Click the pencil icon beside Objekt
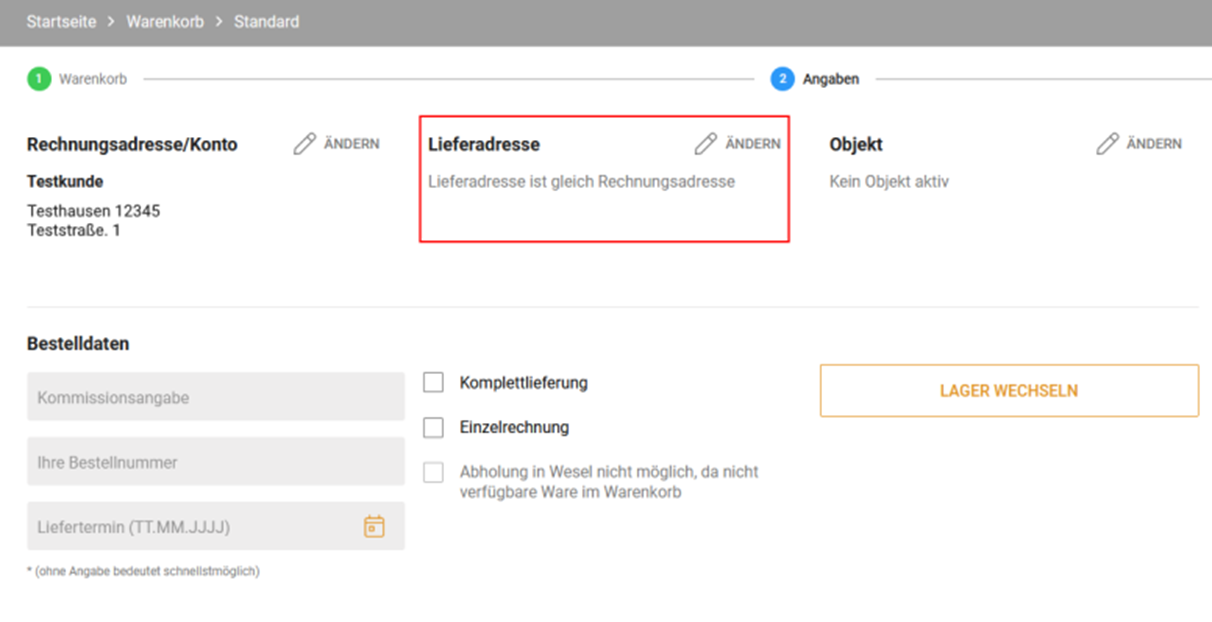This screenshot has width=1212, height=622. [1107, 144]
